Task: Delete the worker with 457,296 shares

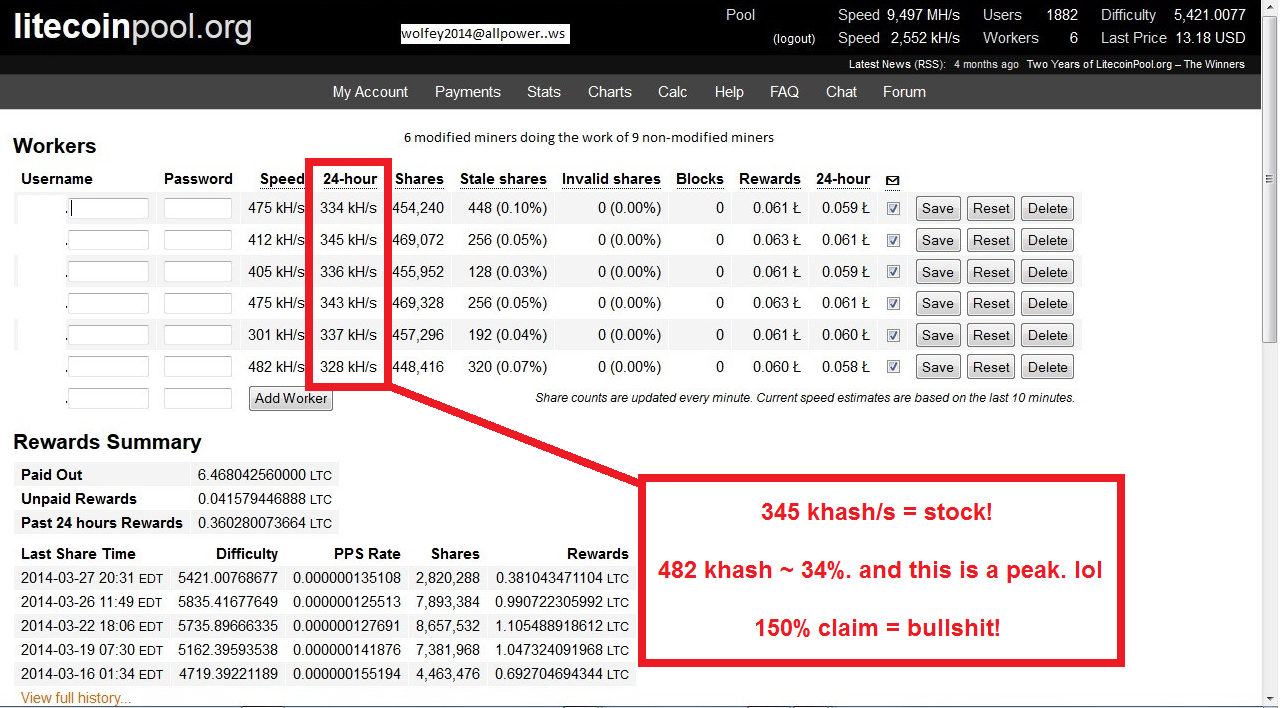Action: click(1048, 336)
